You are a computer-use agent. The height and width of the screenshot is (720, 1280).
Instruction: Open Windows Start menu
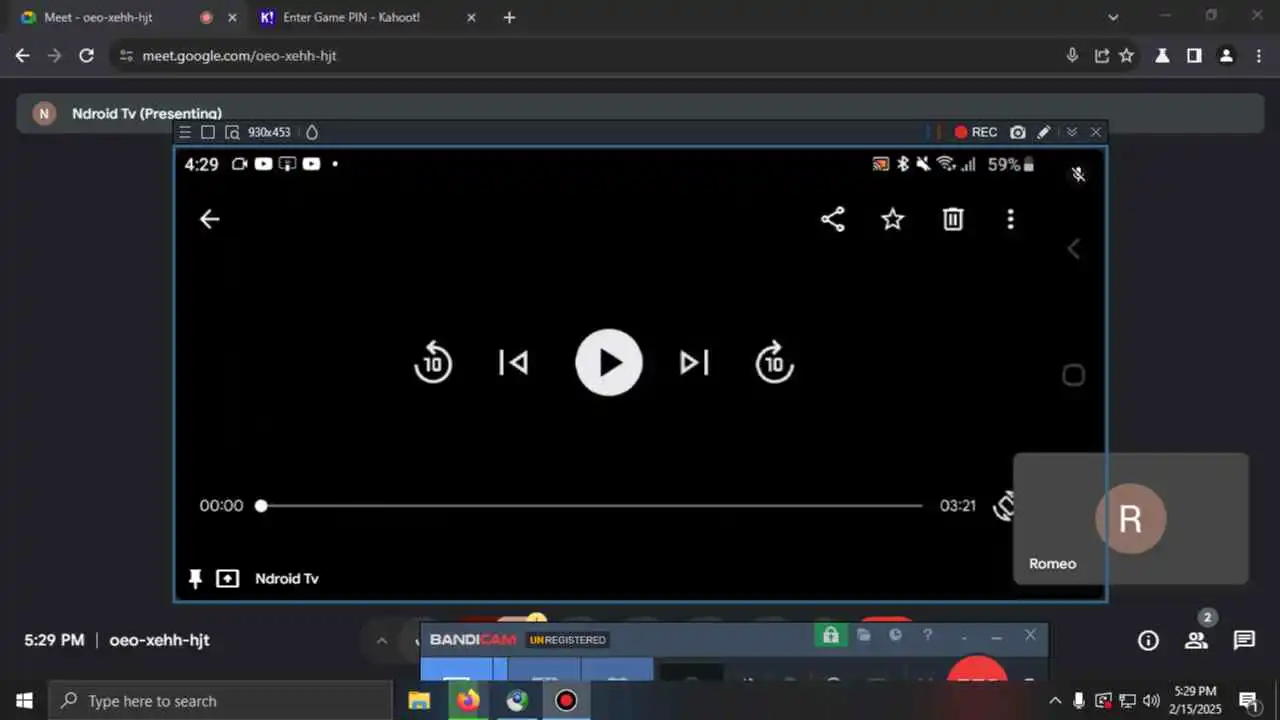point(24,700)
